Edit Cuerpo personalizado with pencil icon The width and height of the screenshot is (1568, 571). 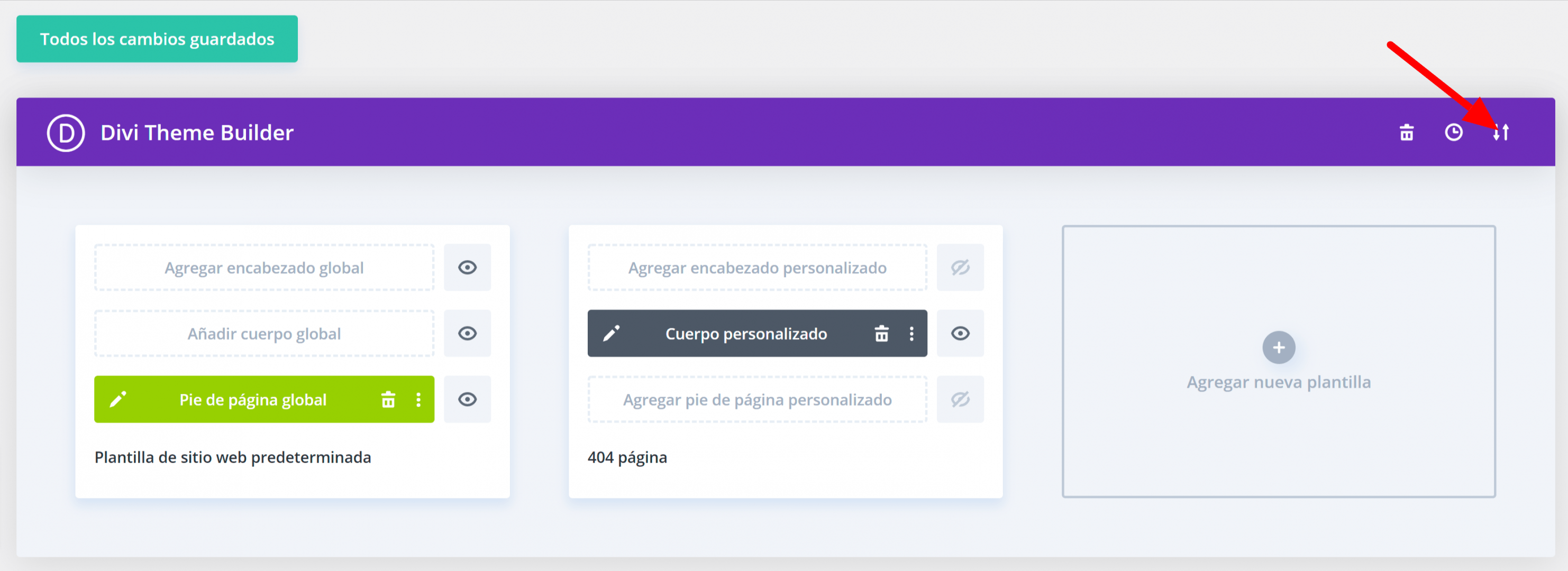click(611, 333)
